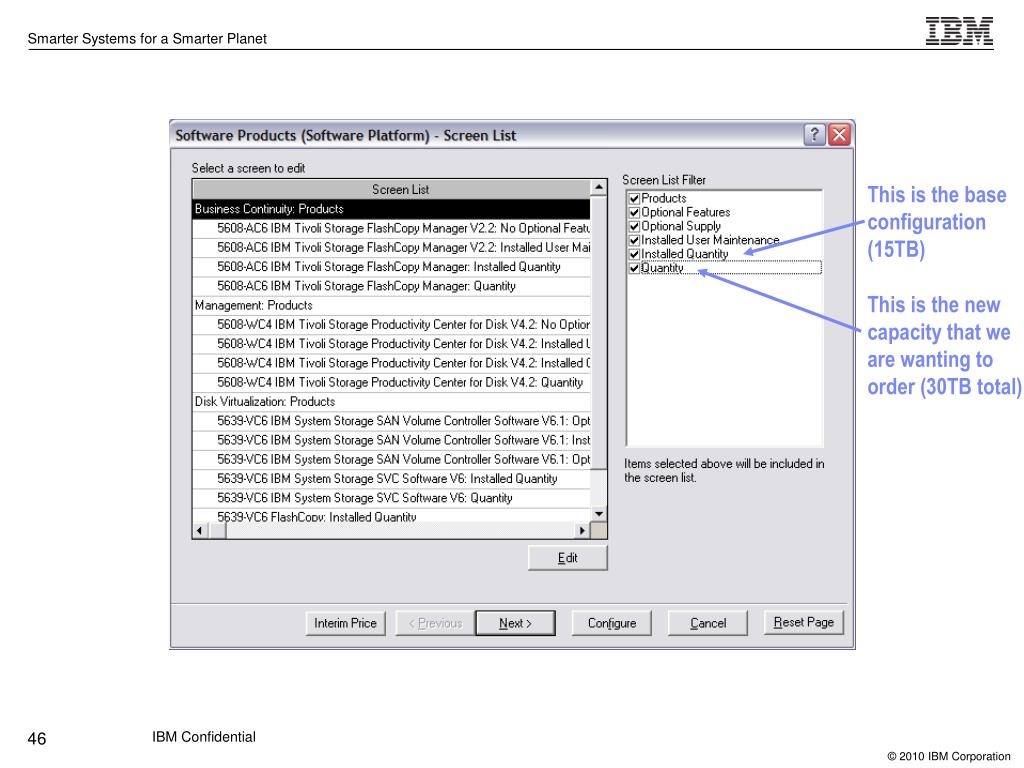Click the Configure button
This screenshot has width=1024, height=768.
(x=612, y=623)
